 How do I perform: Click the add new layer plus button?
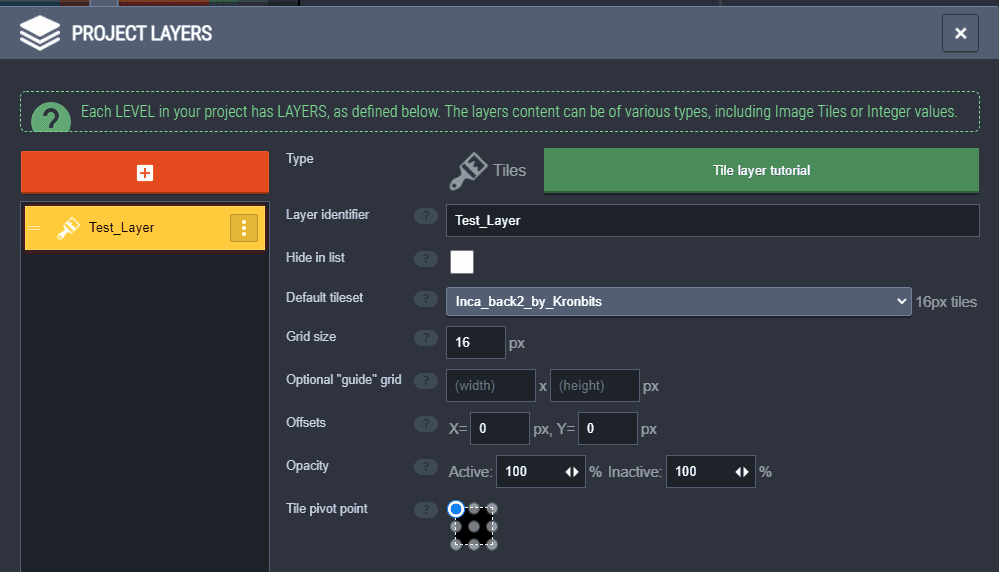(145, 173)
